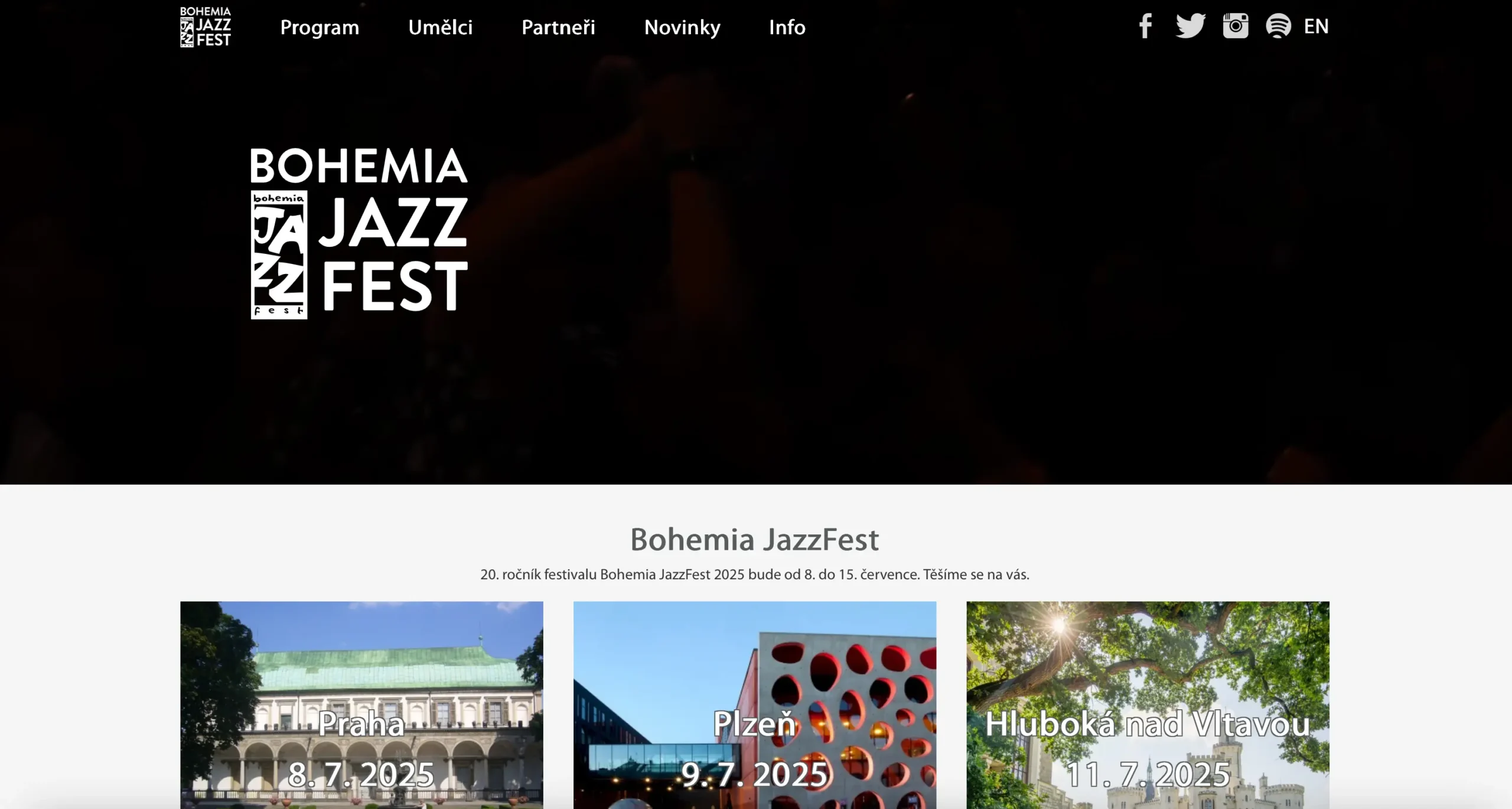The width and height of the screenshot is (1512, 809).
Task: Open the Spotify icon in header
Action: pos(1279,26)
